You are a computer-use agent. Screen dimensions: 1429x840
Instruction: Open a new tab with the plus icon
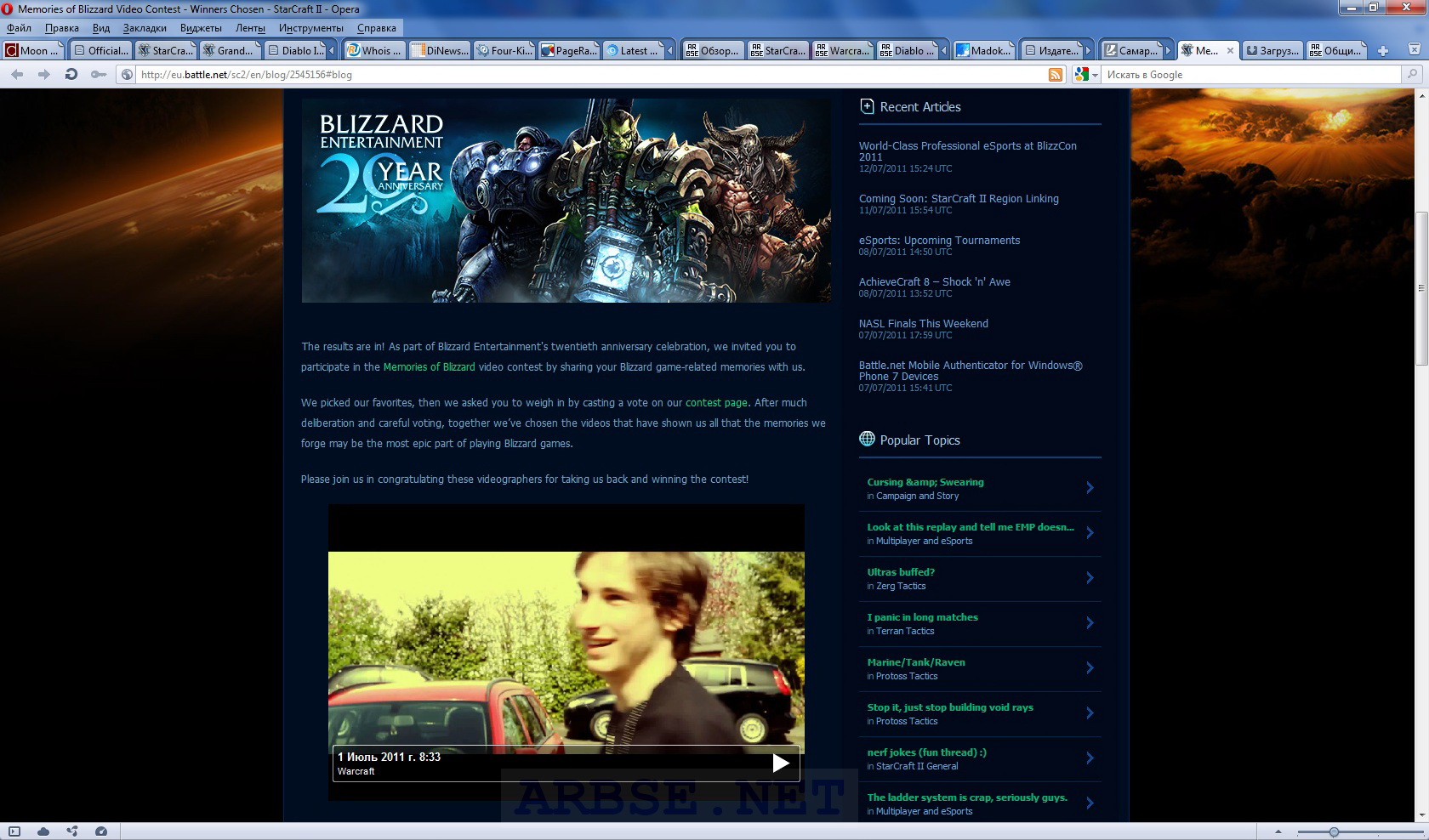pos(1383,51)
